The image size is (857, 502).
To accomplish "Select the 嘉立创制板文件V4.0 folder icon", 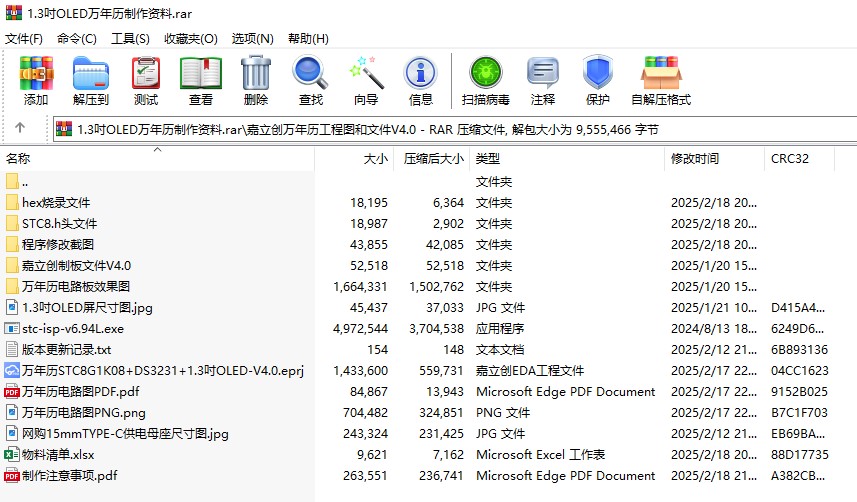I will [x=12, y=266].
